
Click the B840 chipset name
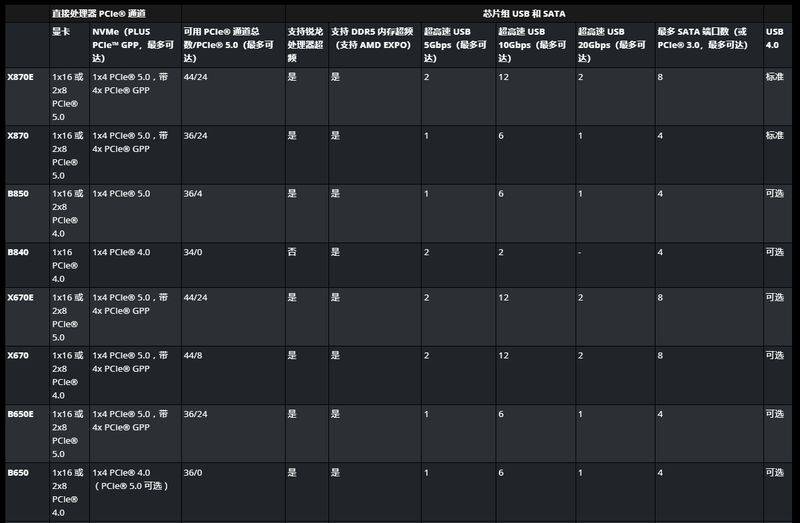[x=18, y=252]
